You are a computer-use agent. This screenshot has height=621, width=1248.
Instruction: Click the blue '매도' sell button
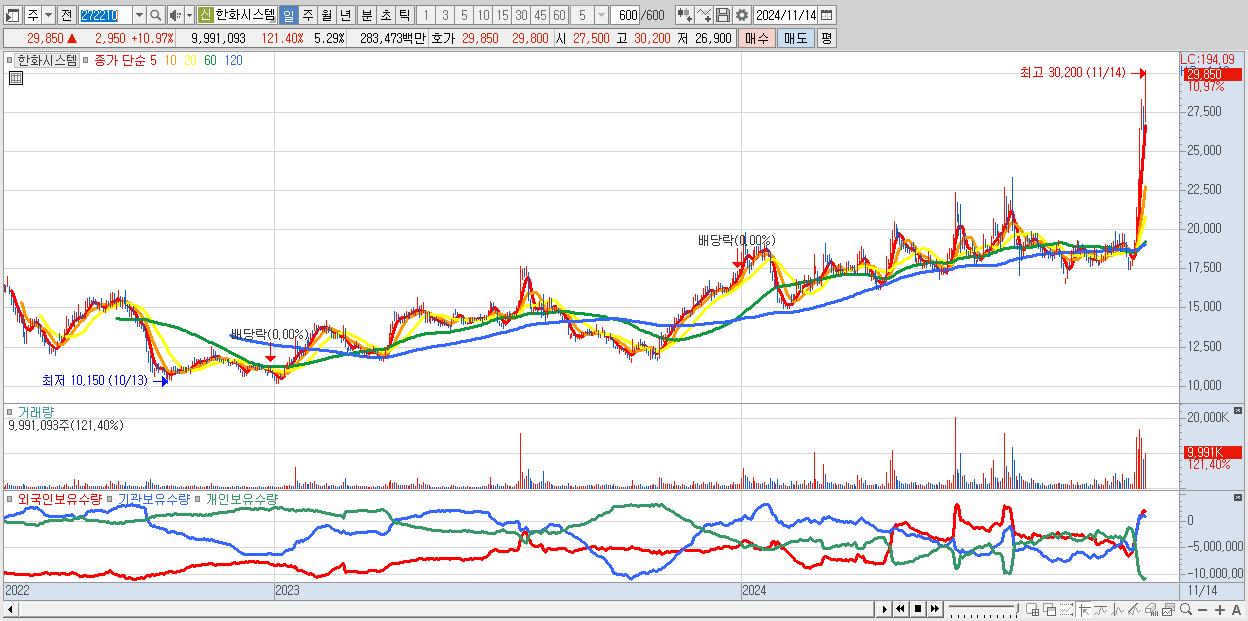[x=795, y=38]
